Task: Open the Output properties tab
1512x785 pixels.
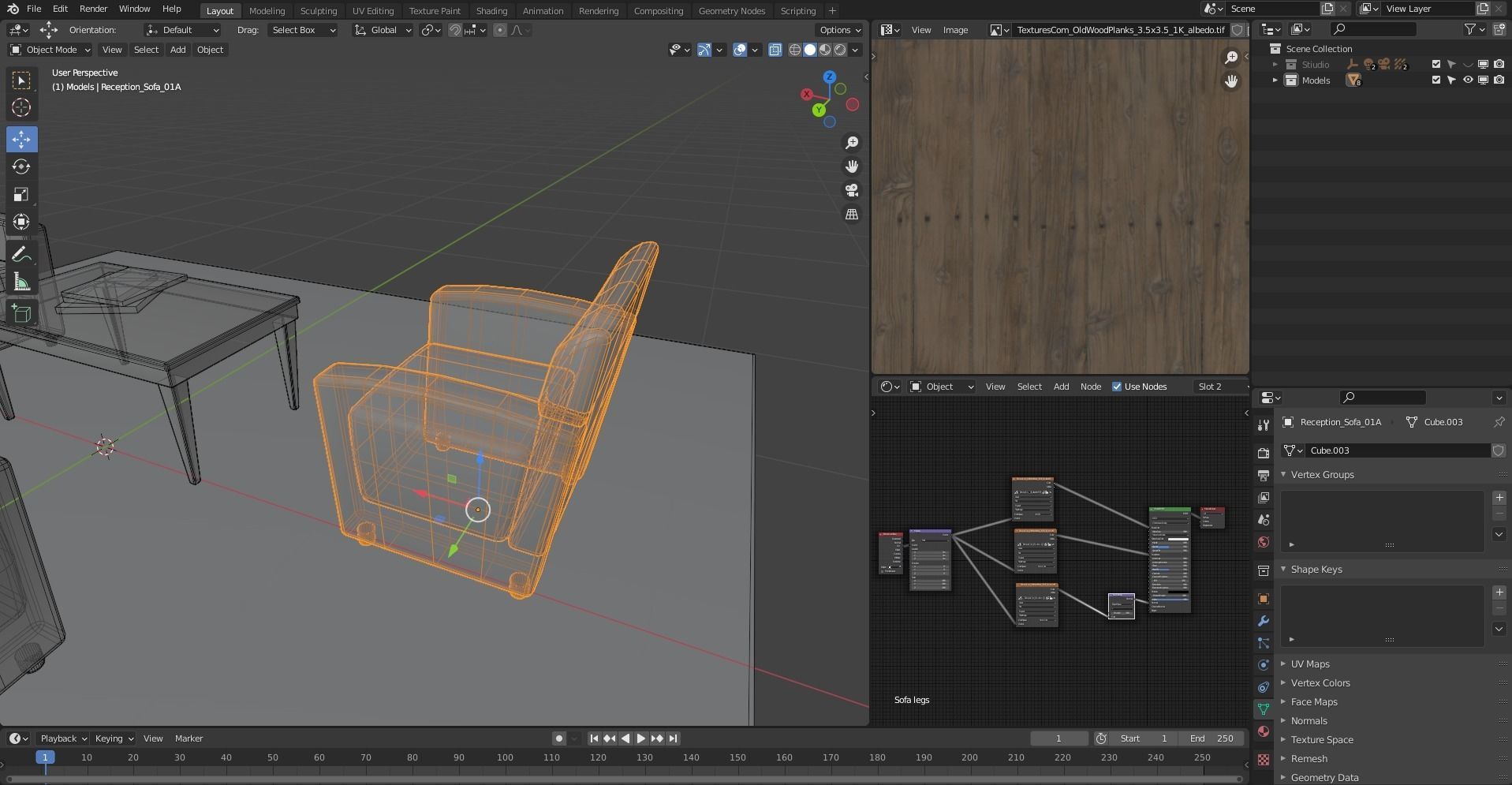Action: click(x=1264, y=475)
